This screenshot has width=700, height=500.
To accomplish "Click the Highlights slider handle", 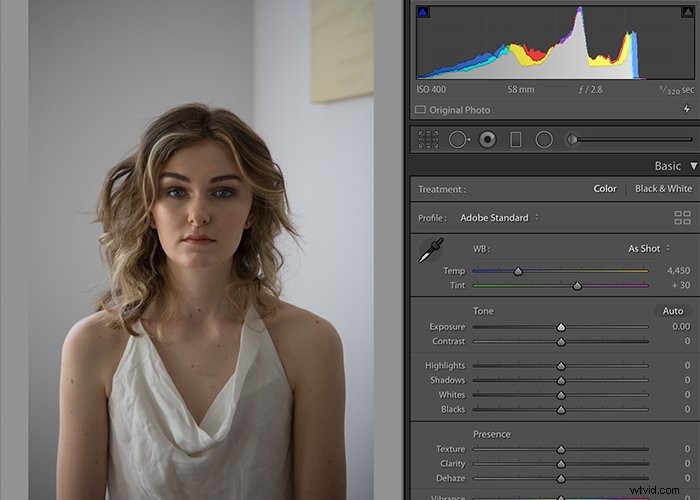I will click(561, 366).
